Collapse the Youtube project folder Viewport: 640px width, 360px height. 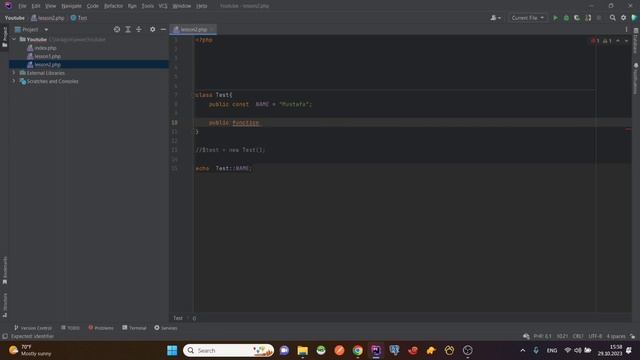[14, 40]
